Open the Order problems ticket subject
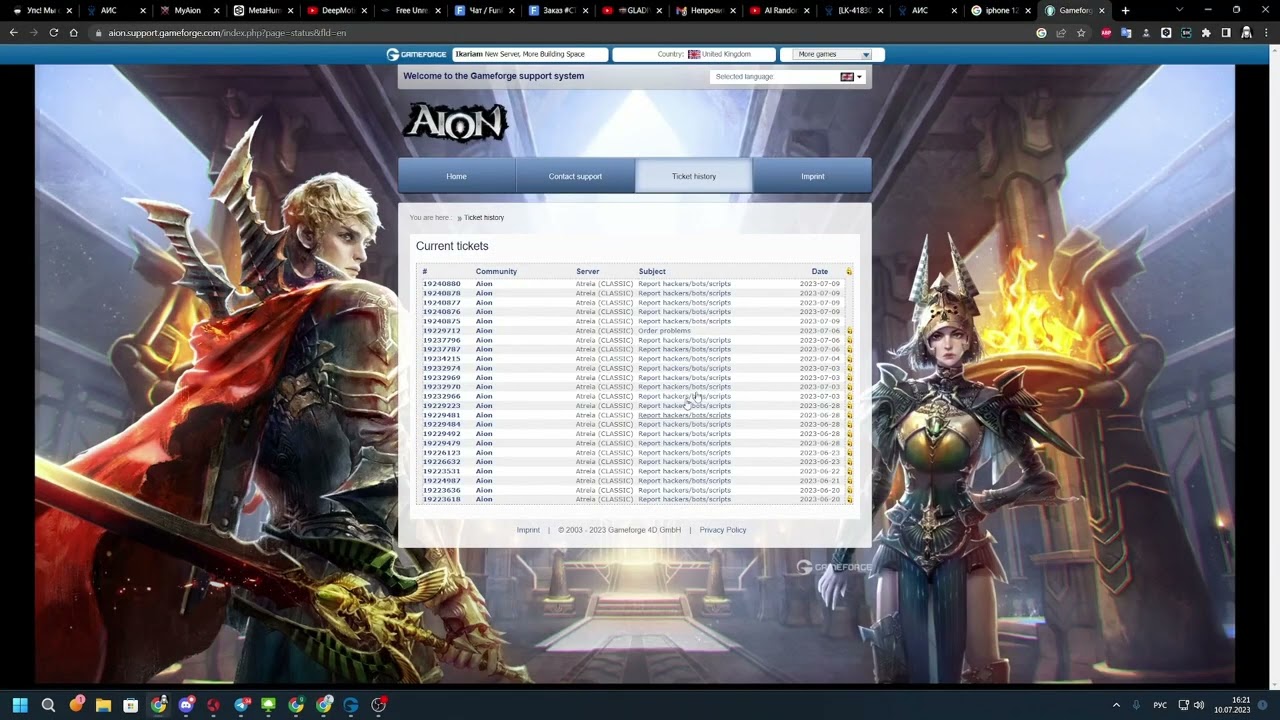Screen dimensions: 1280x720 [x=664, y=330]
